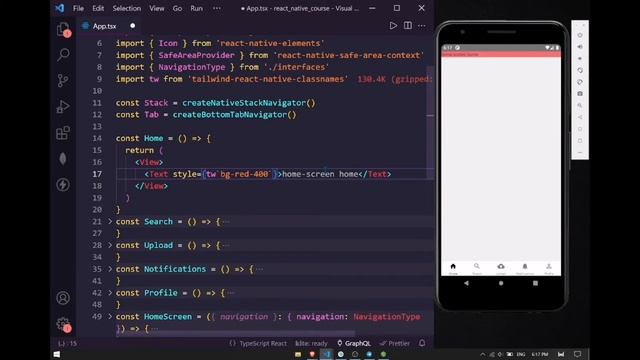
Task: Open the lightning bolt extension view
Action: pyautogui.click(x=63, y=184)
